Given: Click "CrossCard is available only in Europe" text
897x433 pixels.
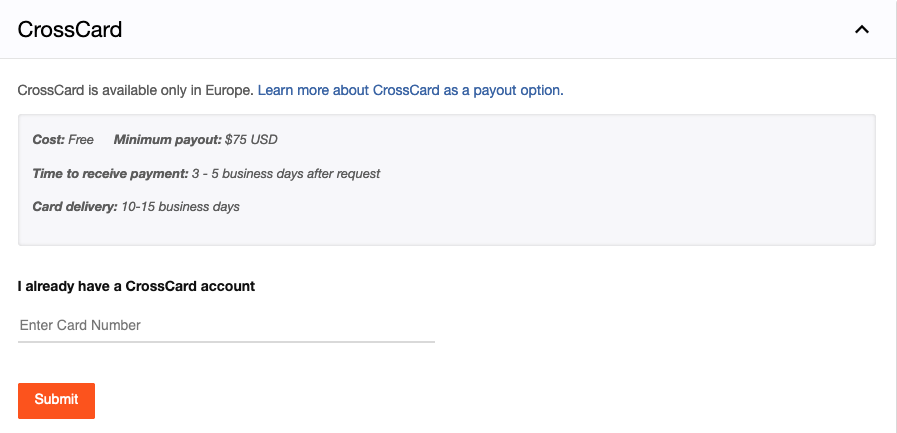Looking at the screenshot, I should point(136,90).
